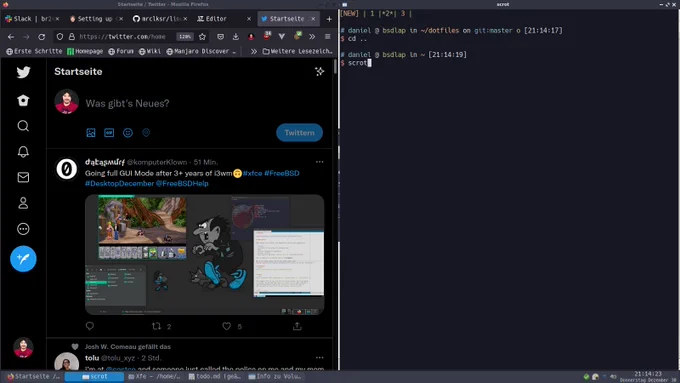Open a new Firefox tab with plus
Image resolution: width=680 pixels, height=383 pixels.
[x=329, y=19]
